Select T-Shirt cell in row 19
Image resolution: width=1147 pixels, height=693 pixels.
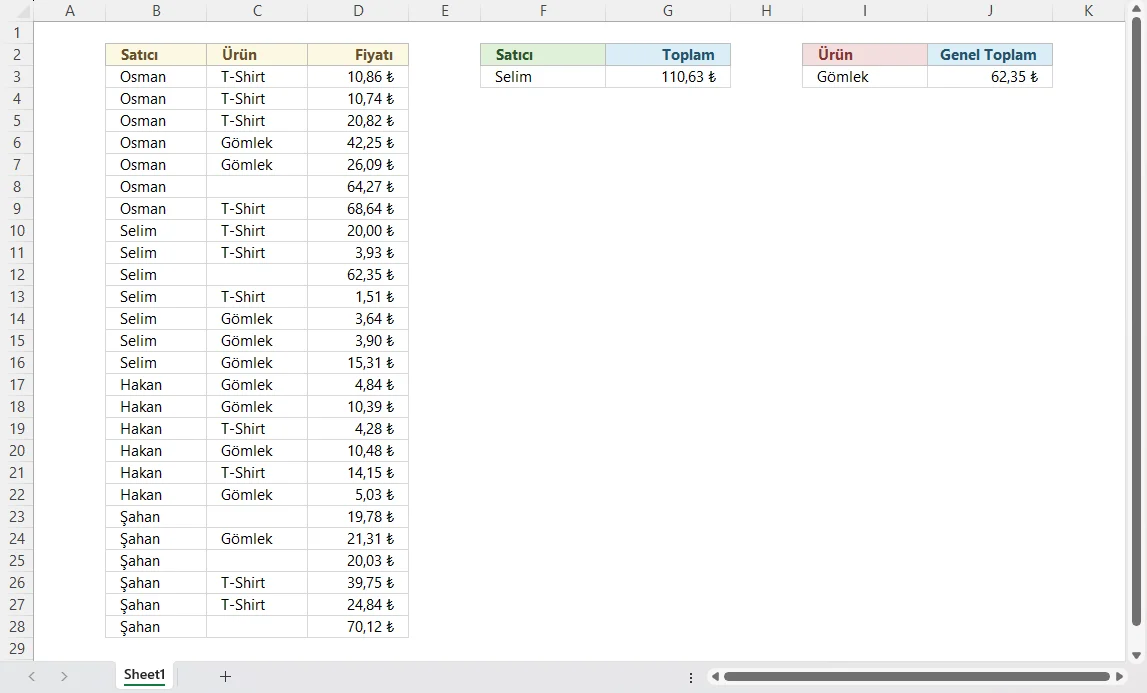[257, 429]
